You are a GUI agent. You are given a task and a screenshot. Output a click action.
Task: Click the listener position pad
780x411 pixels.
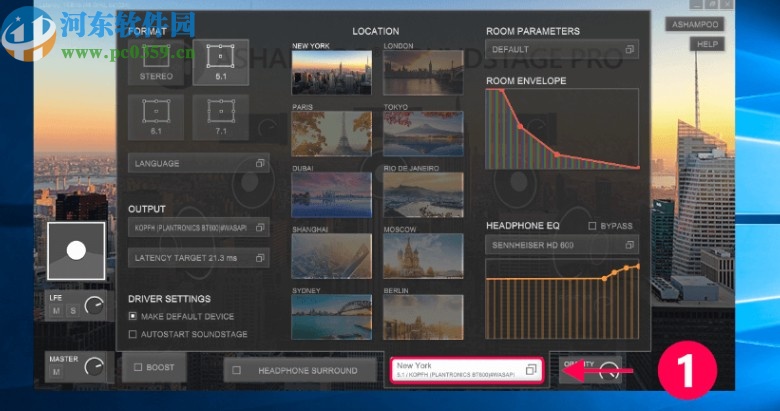coord(76,251)
